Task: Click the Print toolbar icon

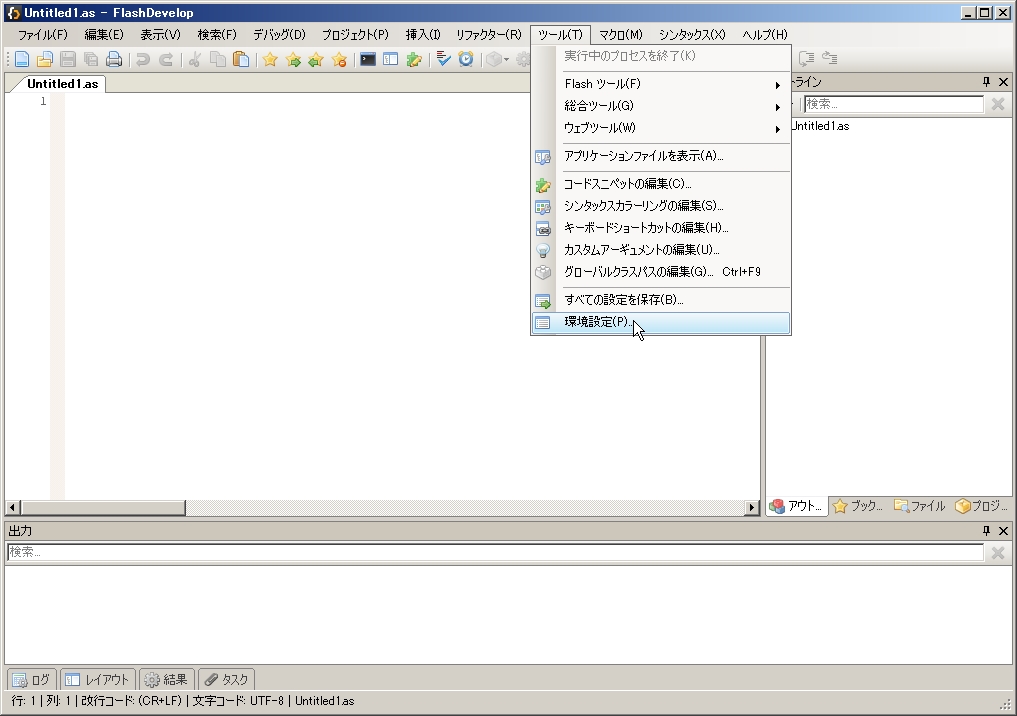Action: [114, 60]
